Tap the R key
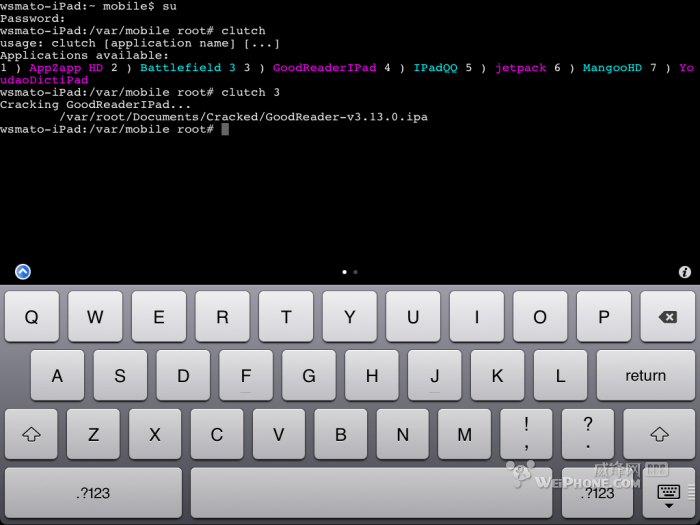 [222, 317]
